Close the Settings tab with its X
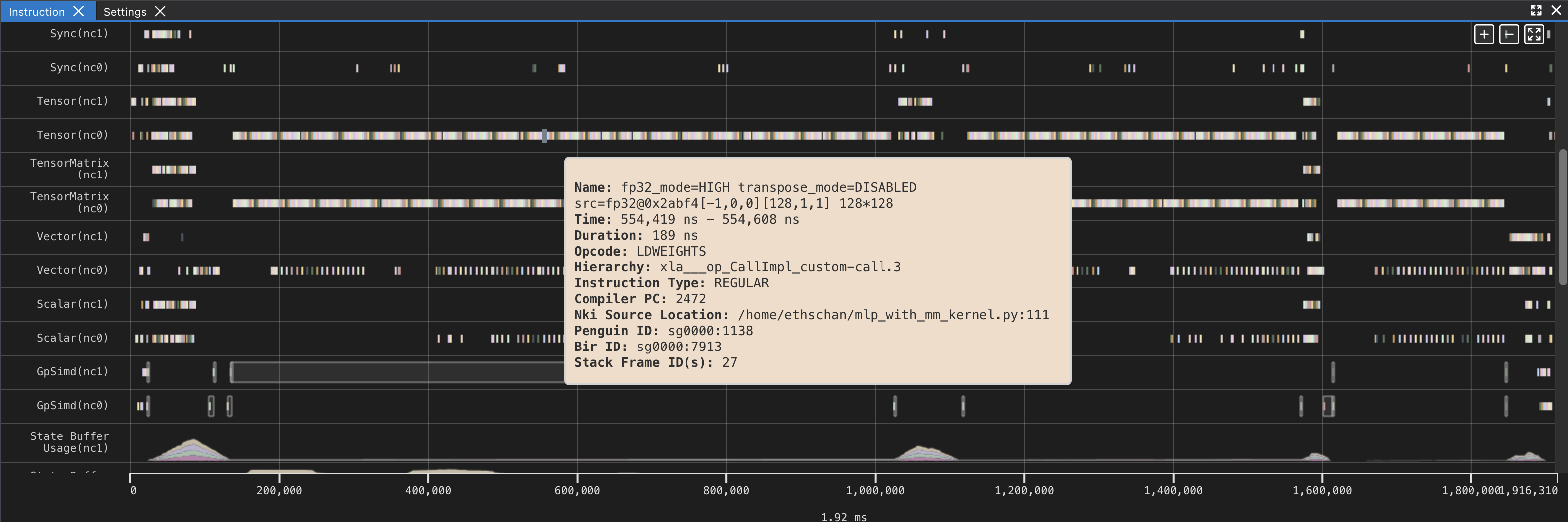The image size is (1568, 522). point(160,11)
